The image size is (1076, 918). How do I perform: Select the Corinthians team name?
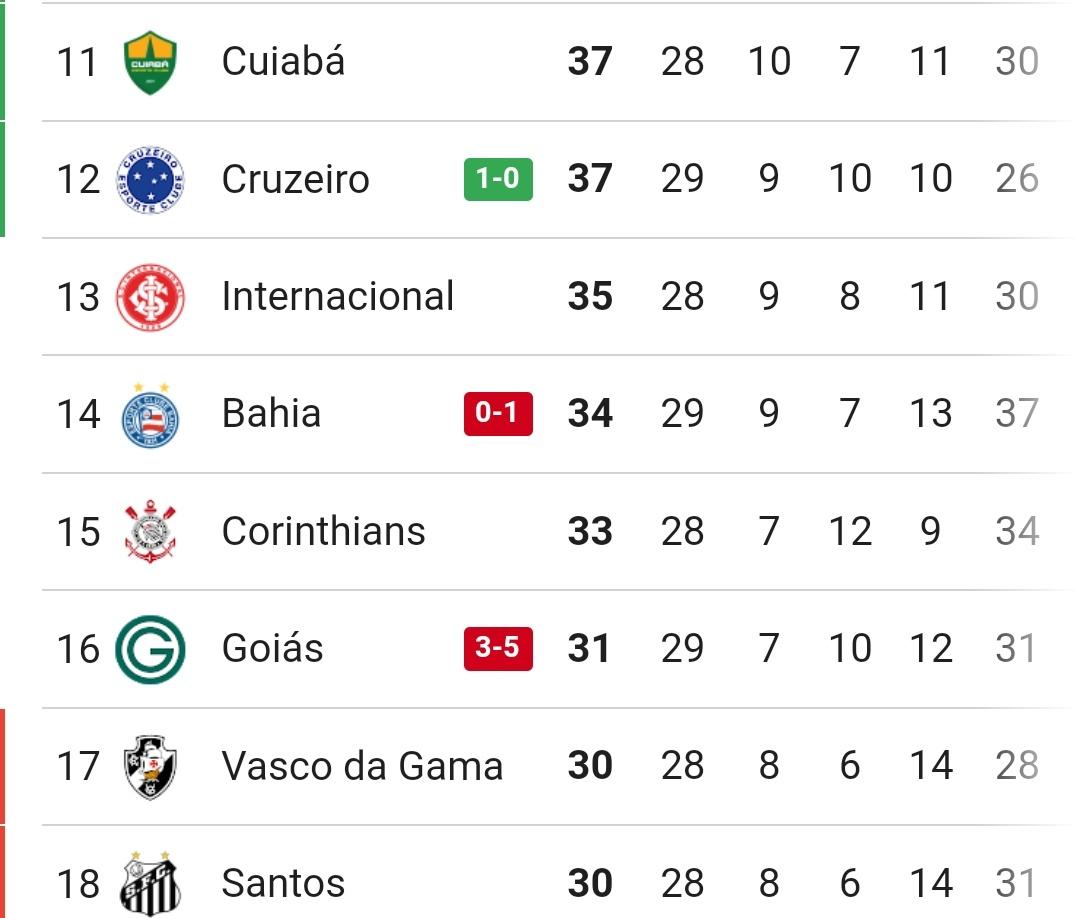click(323, 531)
